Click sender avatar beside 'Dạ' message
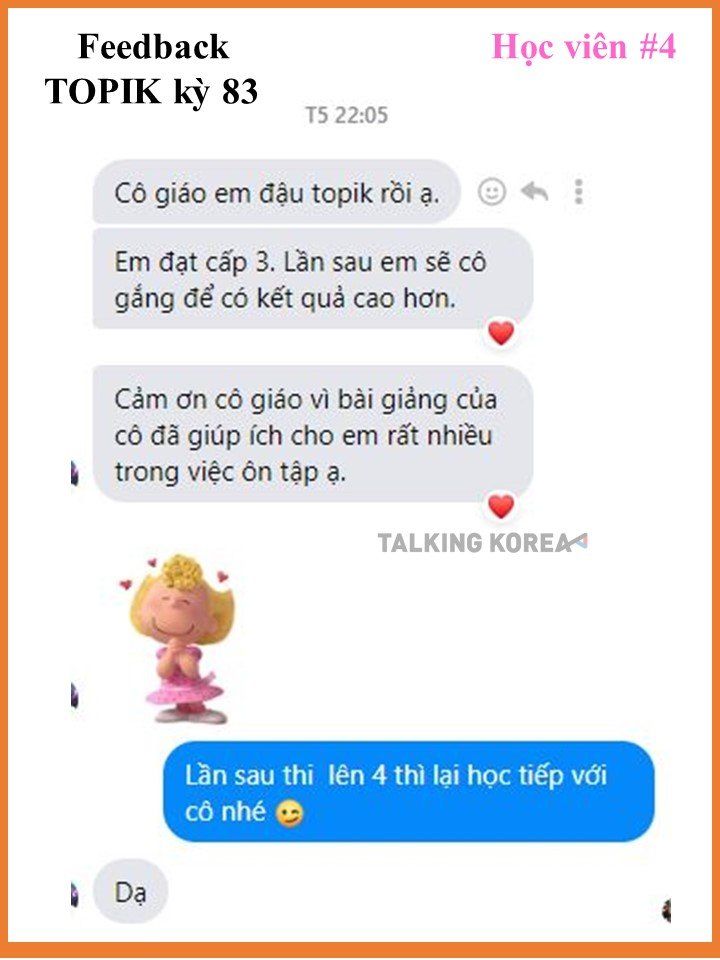This screenshot has width=720, height=960. pyautogui.click(x=75, y=894)
